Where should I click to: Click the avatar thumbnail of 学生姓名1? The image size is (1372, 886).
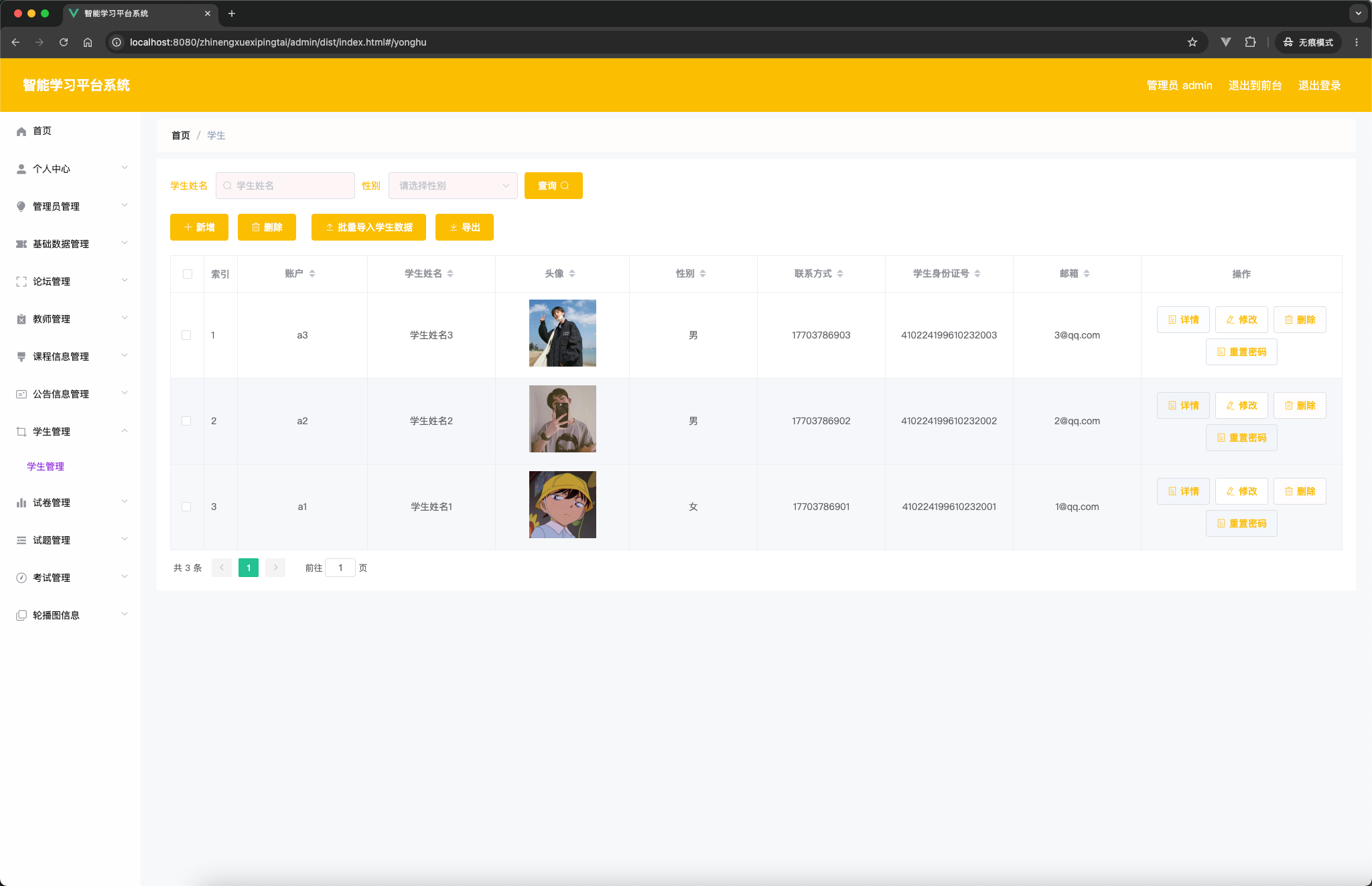click(x=563, y=505)
